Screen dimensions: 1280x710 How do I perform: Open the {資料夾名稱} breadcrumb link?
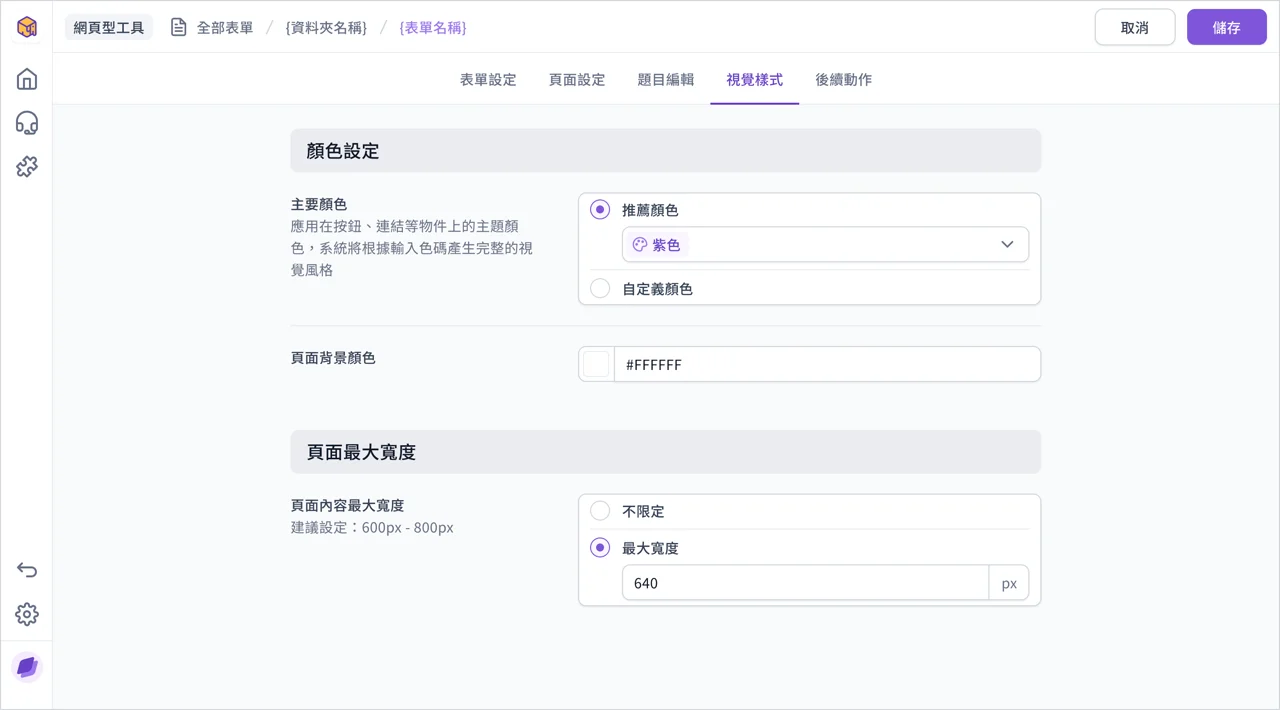pos(326,27)
